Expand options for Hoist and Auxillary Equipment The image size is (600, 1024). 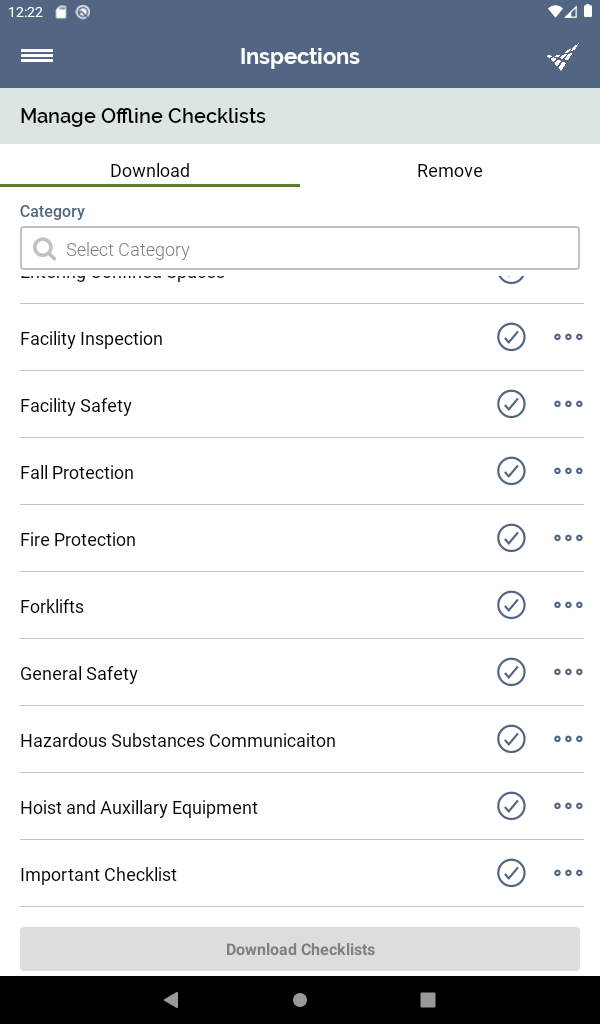[x=568, y=806]
